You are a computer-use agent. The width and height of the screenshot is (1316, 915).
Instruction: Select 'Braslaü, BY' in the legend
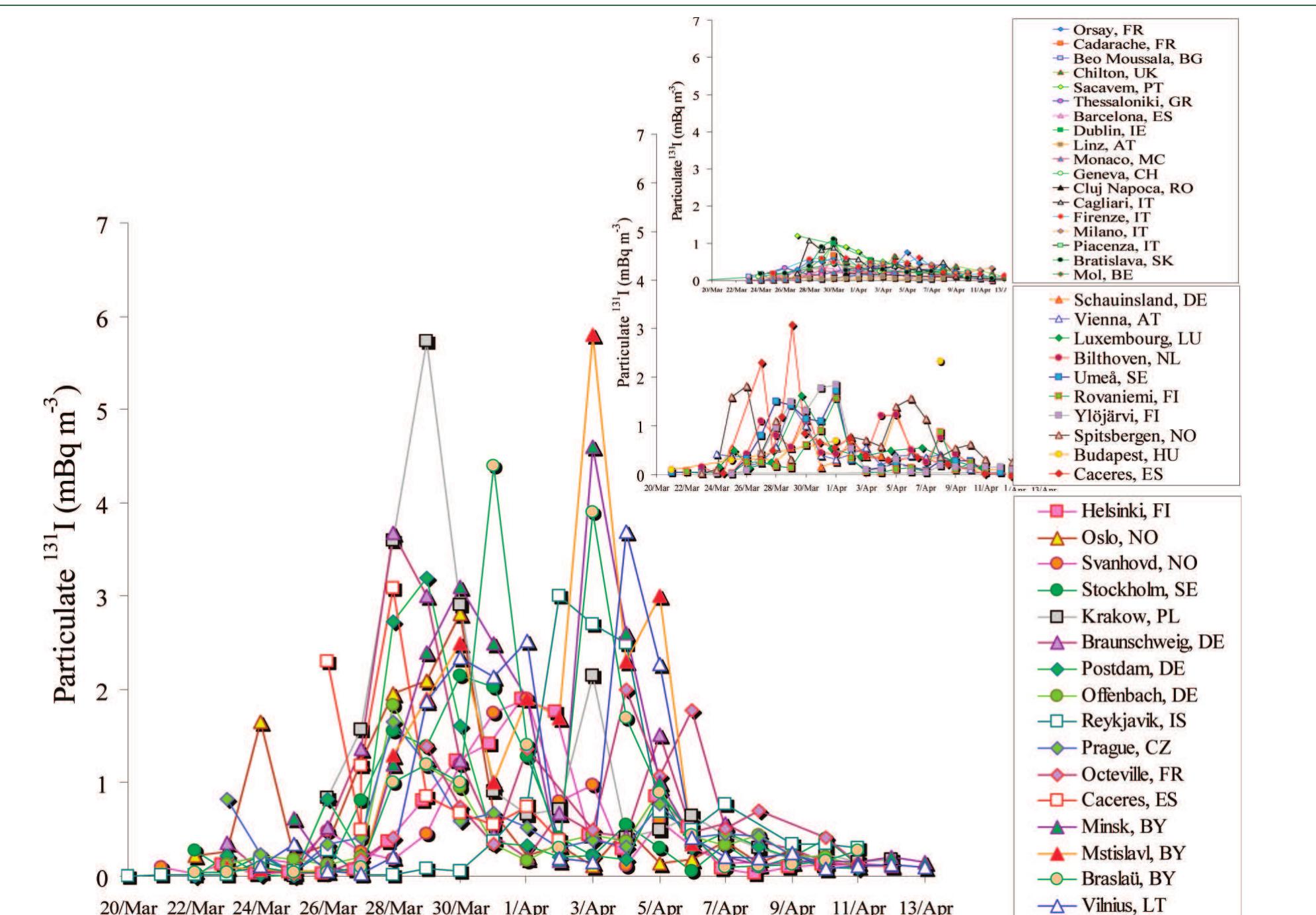click(1108, 879)
